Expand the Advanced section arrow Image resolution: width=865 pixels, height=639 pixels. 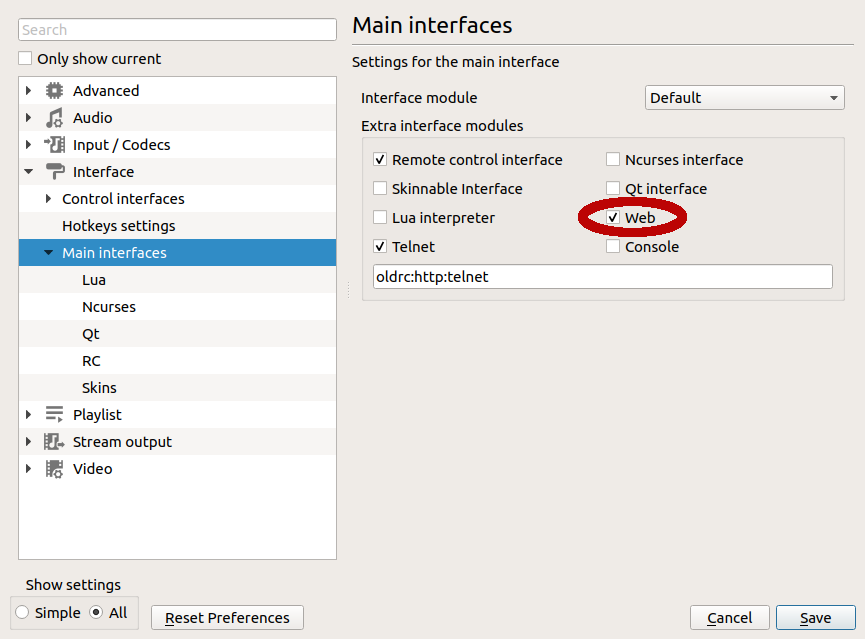point(29,91)
